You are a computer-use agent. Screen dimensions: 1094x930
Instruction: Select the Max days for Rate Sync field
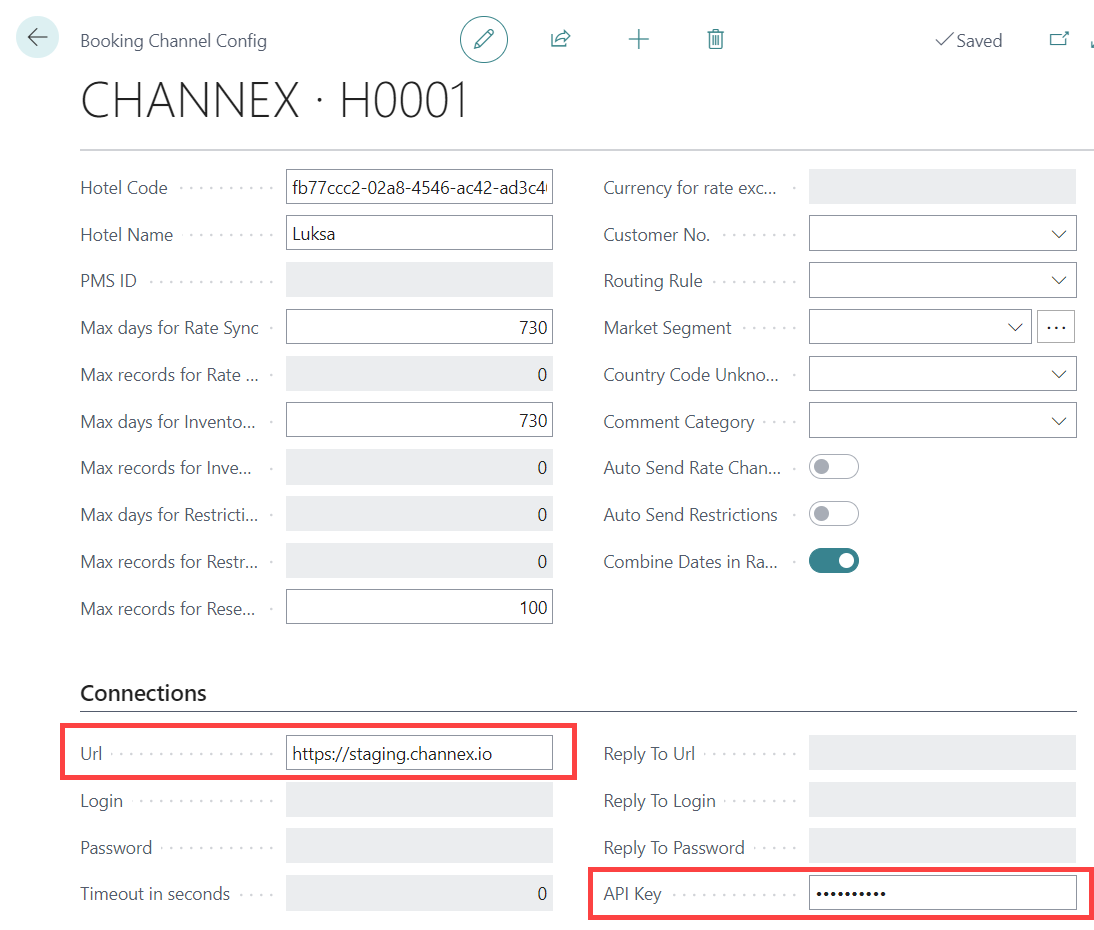pyautogui.click(x=419, y=327)
